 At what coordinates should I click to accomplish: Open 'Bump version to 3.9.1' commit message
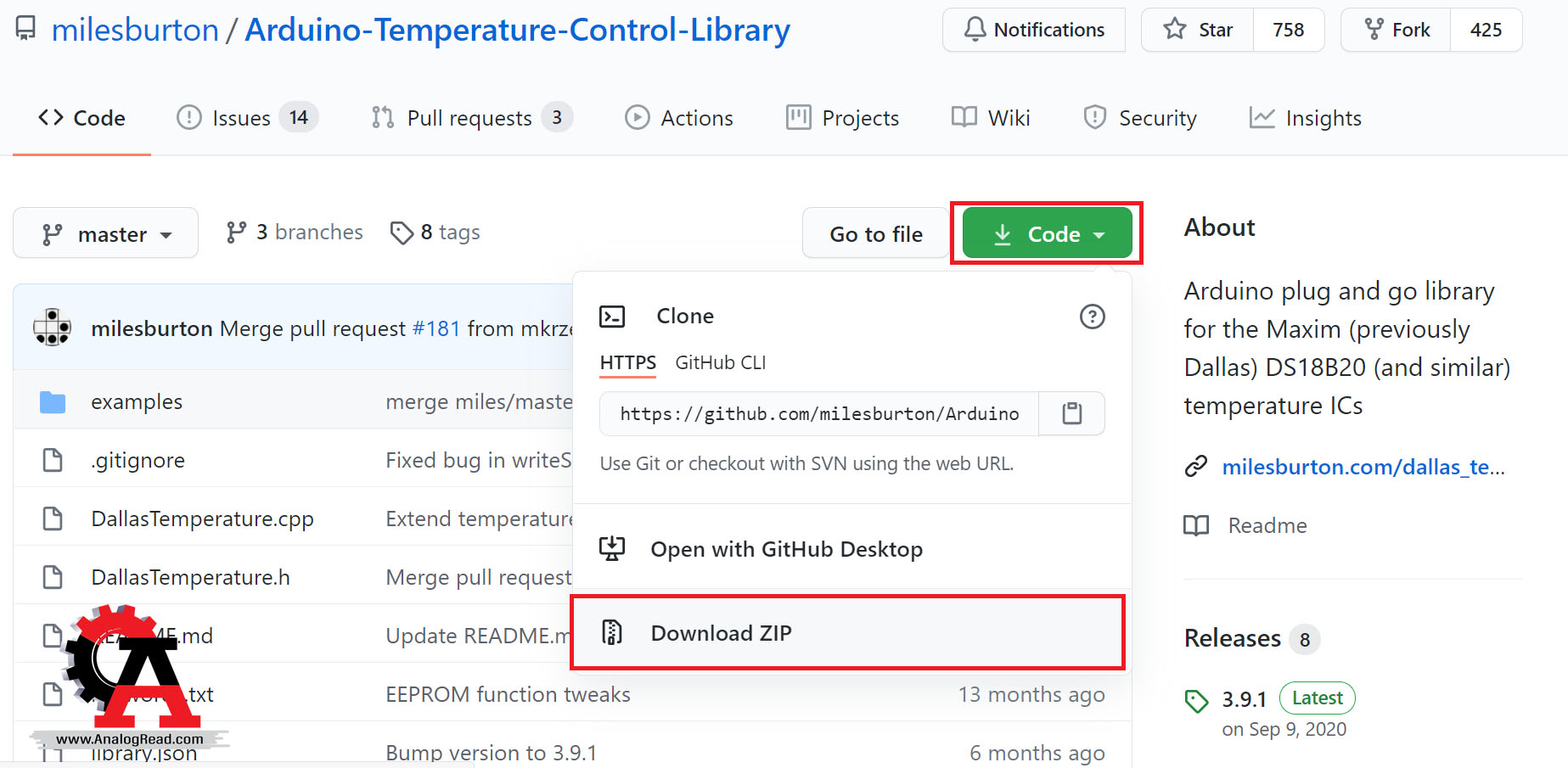tap(492, 753)
